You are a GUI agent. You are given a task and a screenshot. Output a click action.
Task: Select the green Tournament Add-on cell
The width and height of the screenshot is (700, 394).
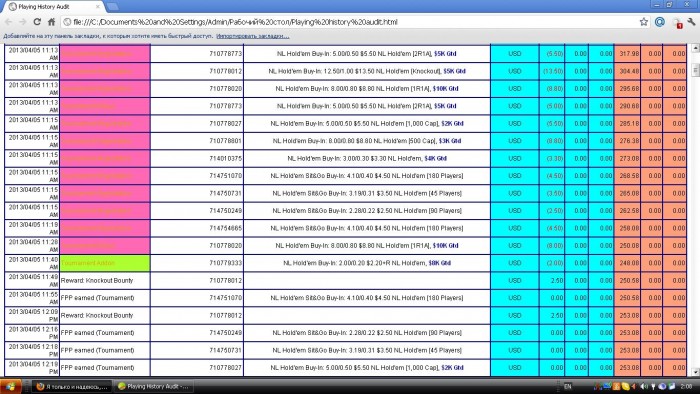pos(105,263)
